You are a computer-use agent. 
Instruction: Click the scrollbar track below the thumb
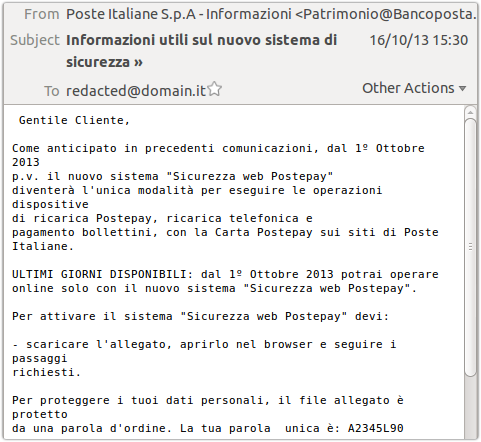pyautogui.click(x=470, y=407)
